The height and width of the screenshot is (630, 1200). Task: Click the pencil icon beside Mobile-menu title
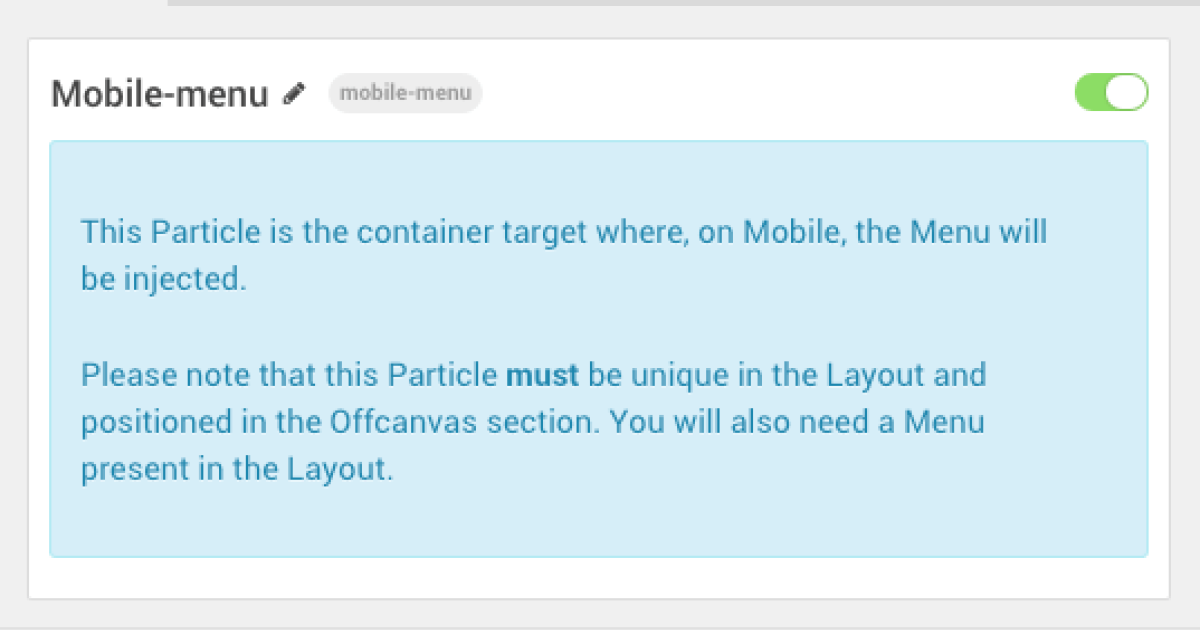293,94
